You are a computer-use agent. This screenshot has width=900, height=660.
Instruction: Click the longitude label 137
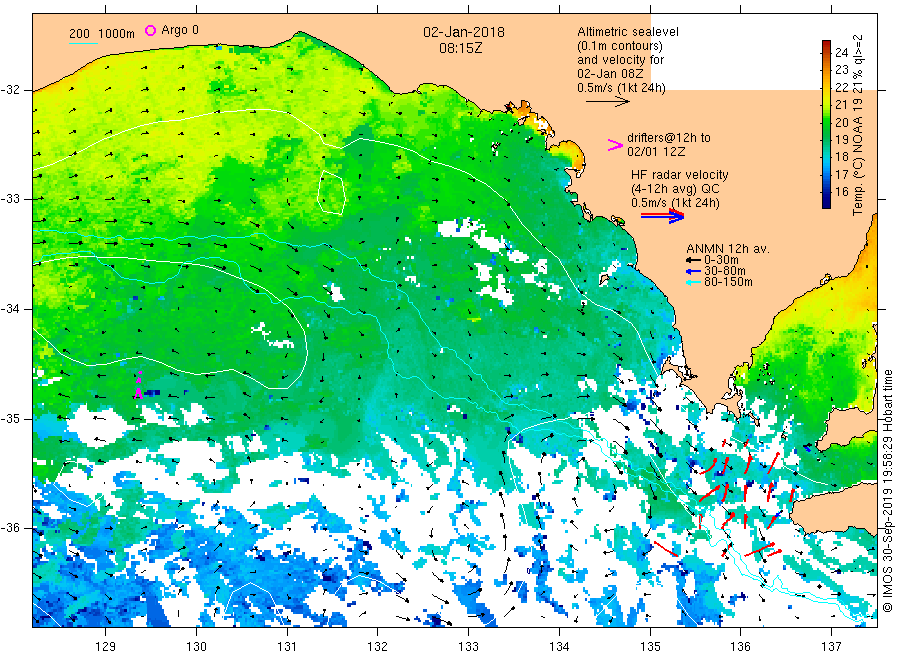[831, 647]
